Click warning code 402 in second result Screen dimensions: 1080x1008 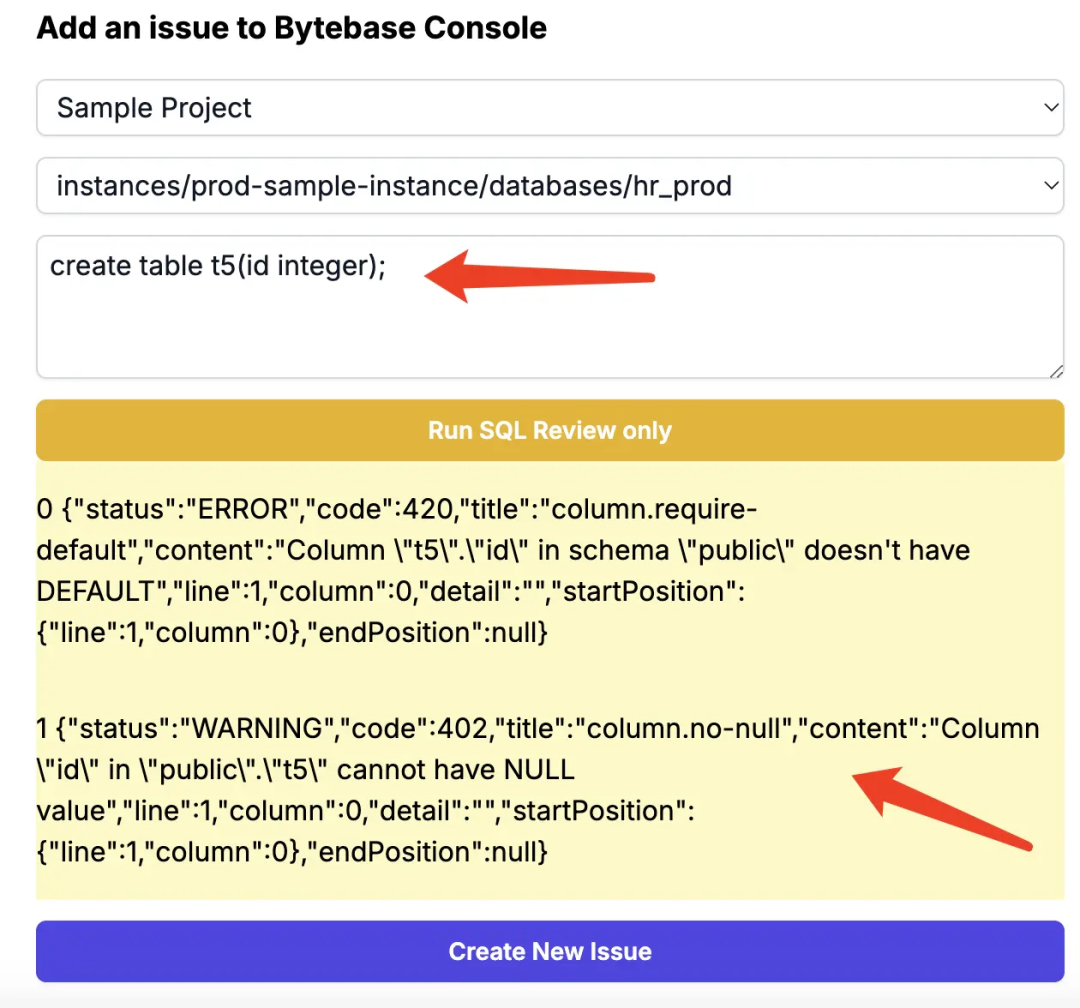(x=462, y=728)
